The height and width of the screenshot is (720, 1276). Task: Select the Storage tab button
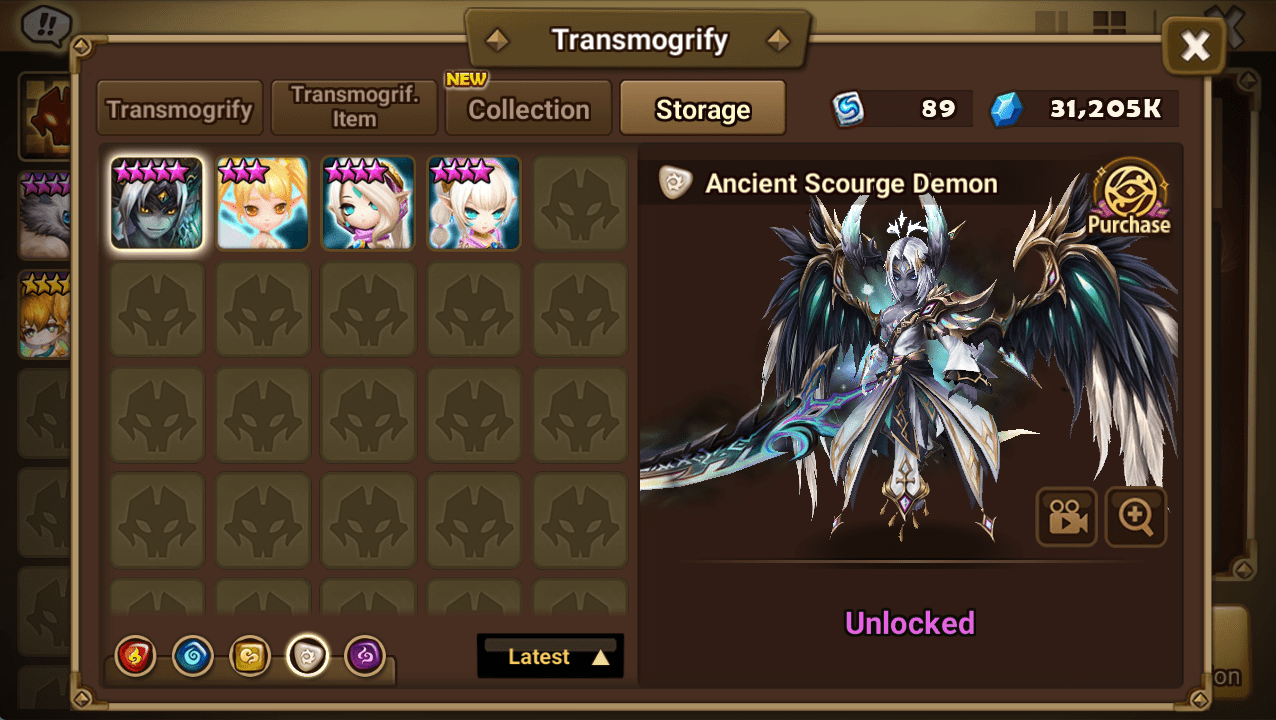point(703,109)
